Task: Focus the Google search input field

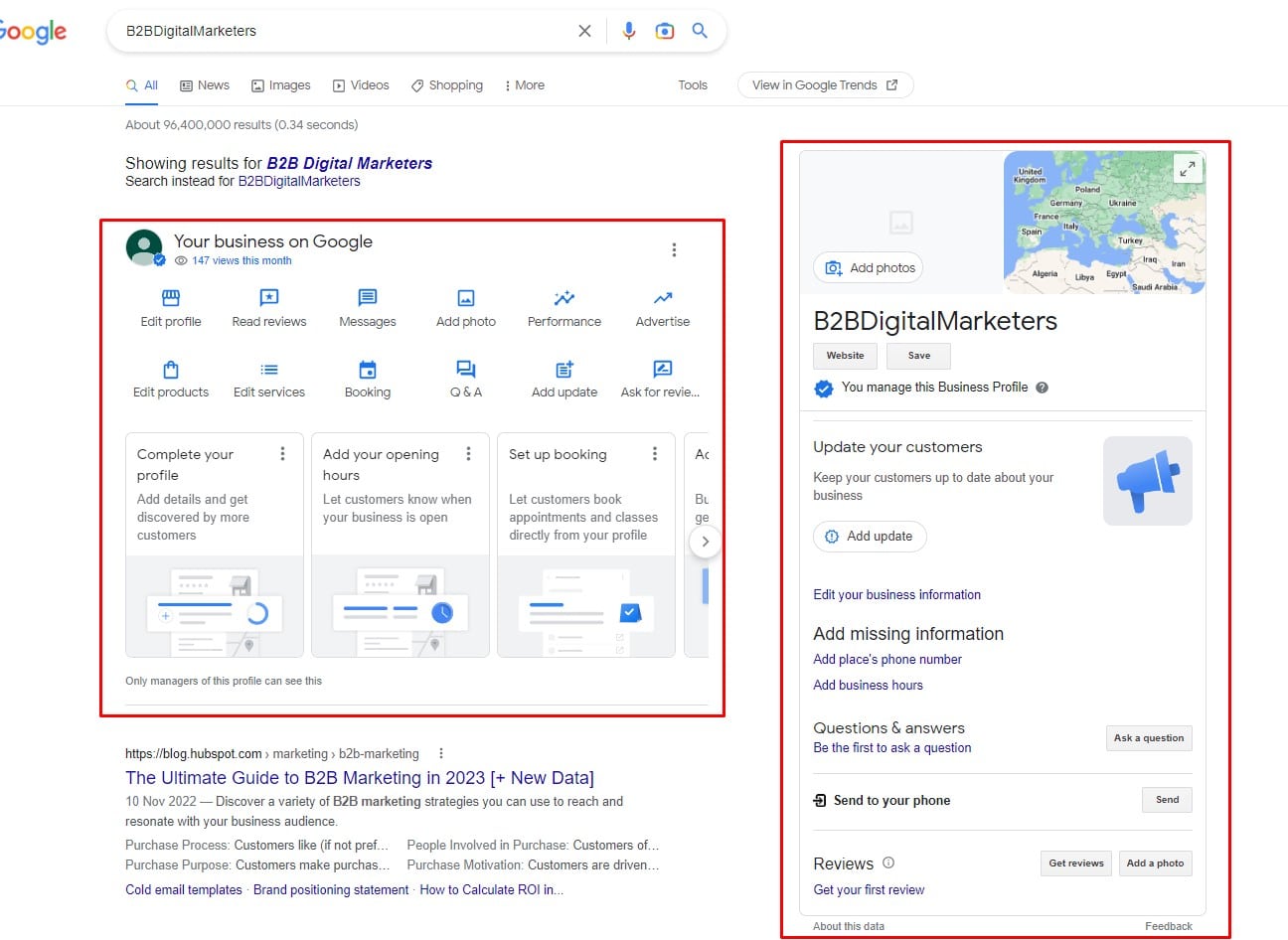Action: click(343, 31)
